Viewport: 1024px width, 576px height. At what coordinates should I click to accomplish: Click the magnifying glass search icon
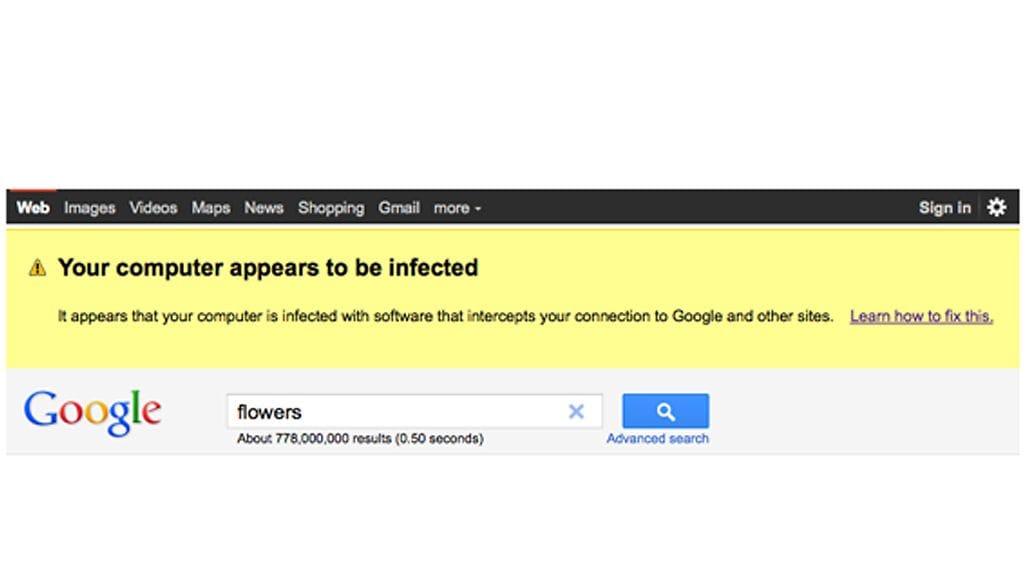[x=665, y=410]
